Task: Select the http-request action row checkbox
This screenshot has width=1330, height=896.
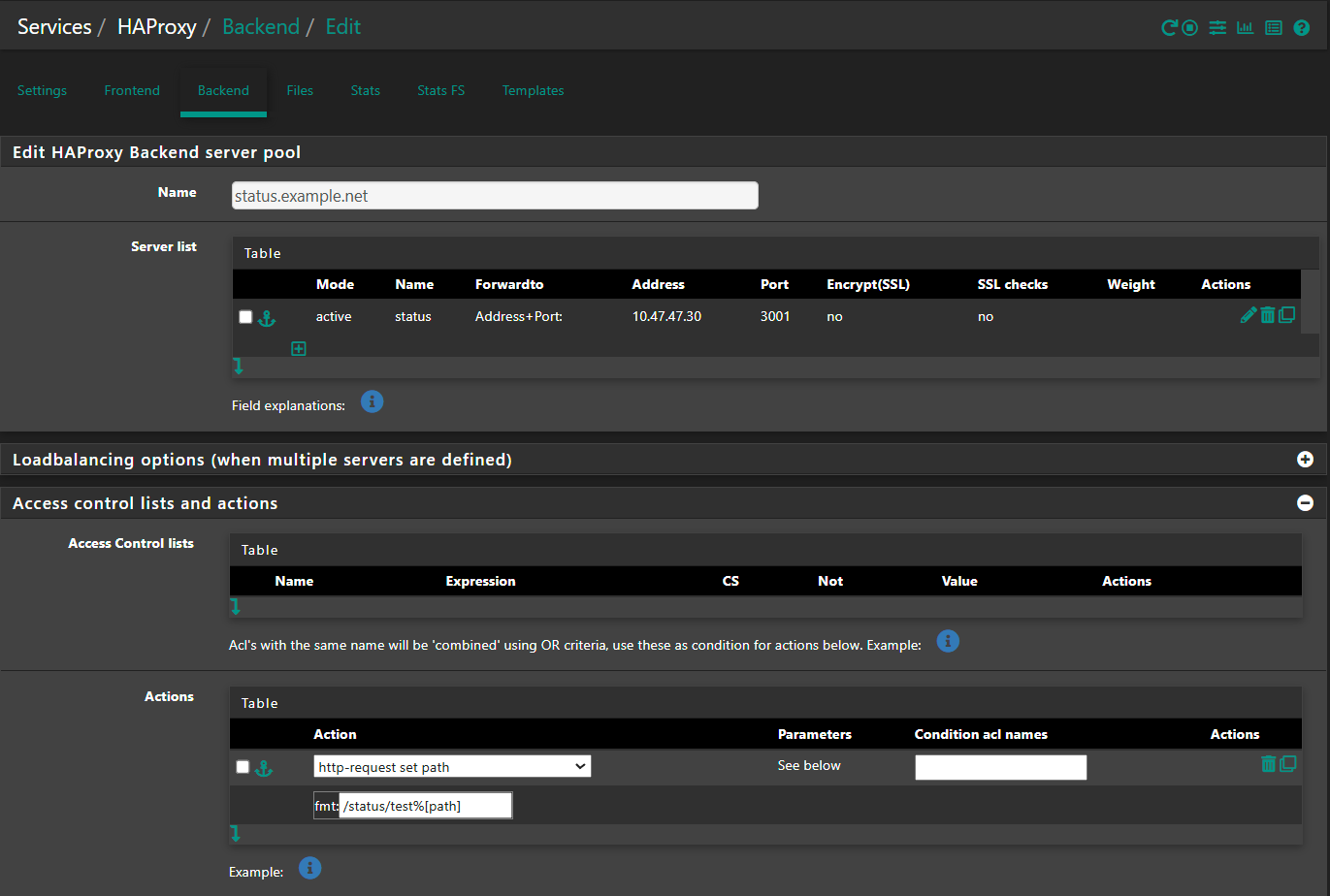Action: point(243,767)
